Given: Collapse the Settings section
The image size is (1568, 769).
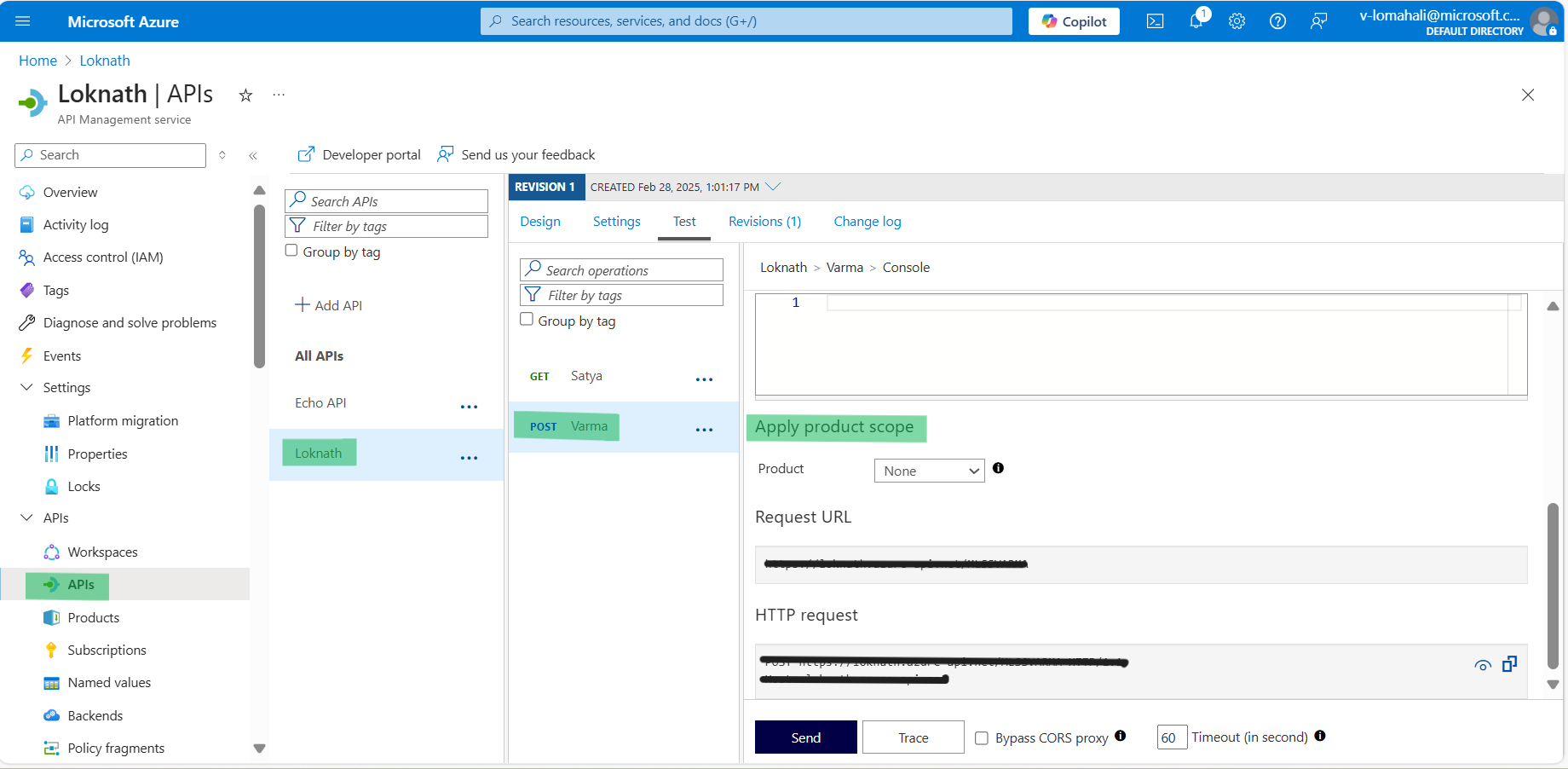Looking at the screenshot, I should [x=26, y=387].
